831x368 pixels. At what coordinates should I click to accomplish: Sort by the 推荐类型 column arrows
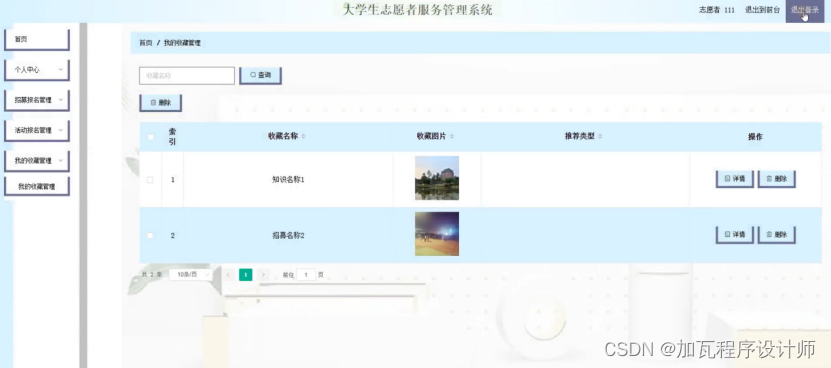pyautogui.click(x=600, y=137)
